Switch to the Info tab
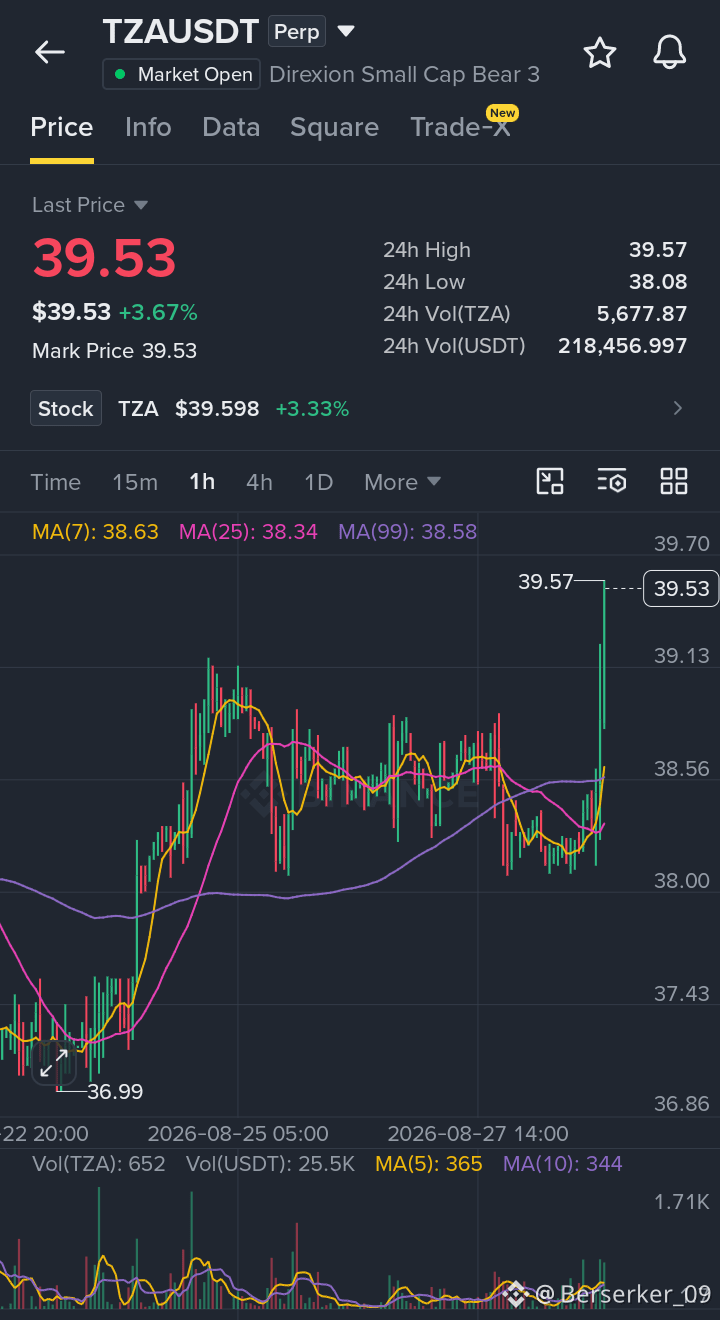The width and height of the screenshot is (720, 1320). [x=148, y=127]
